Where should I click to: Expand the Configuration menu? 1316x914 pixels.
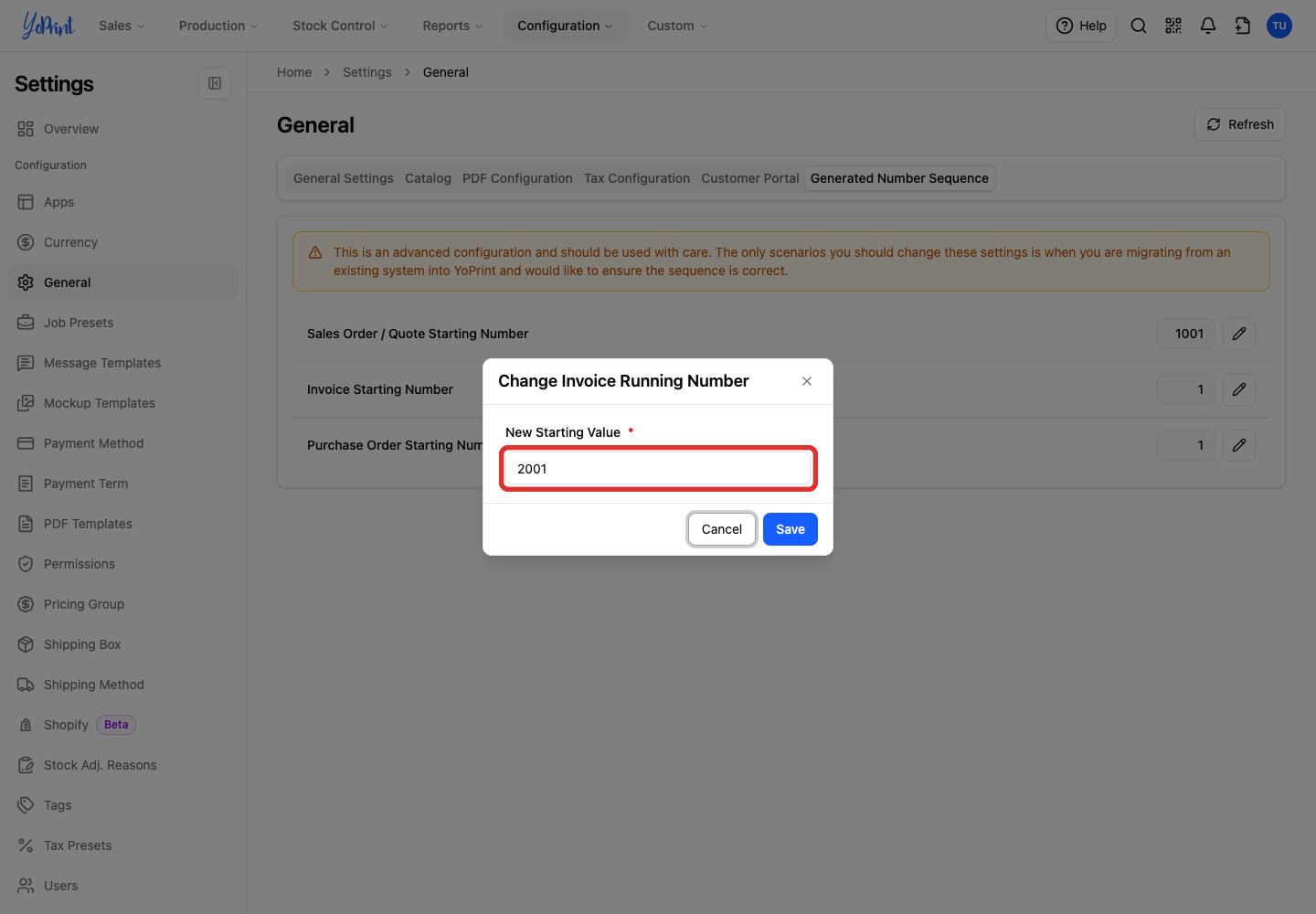565,26
